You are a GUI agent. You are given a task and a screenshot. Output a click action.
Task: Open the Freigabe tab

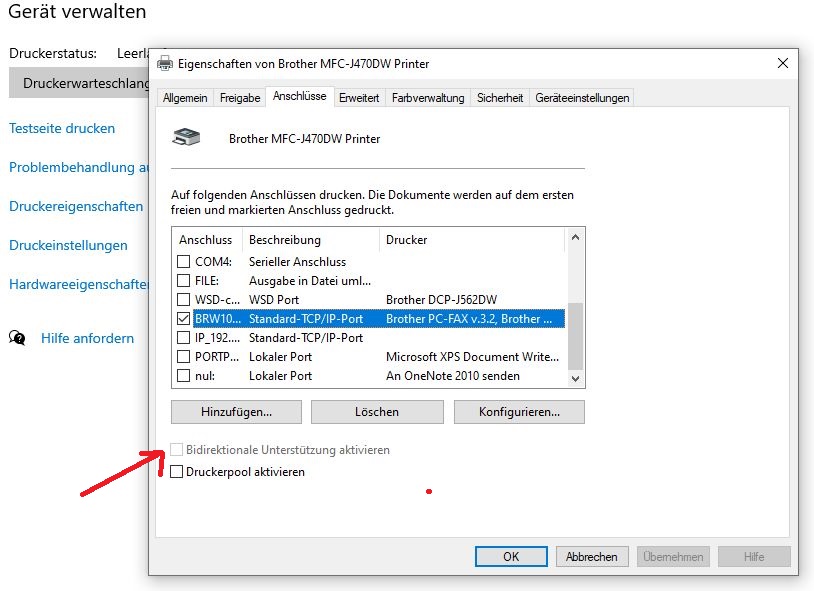[x=240, y=98]
